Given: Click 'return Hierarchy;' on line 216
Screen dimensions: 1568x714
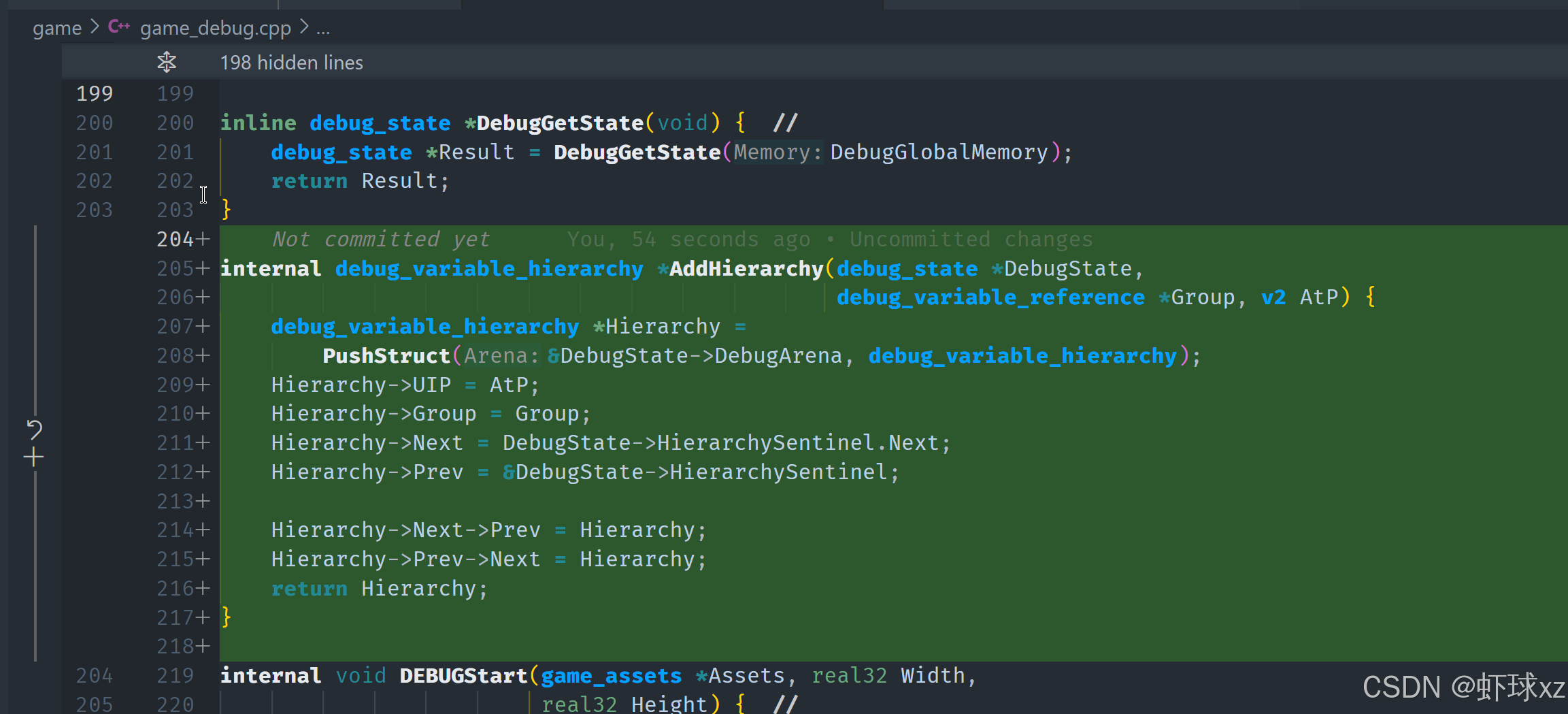Looking at the screenshot, I should tap(379, 588).
